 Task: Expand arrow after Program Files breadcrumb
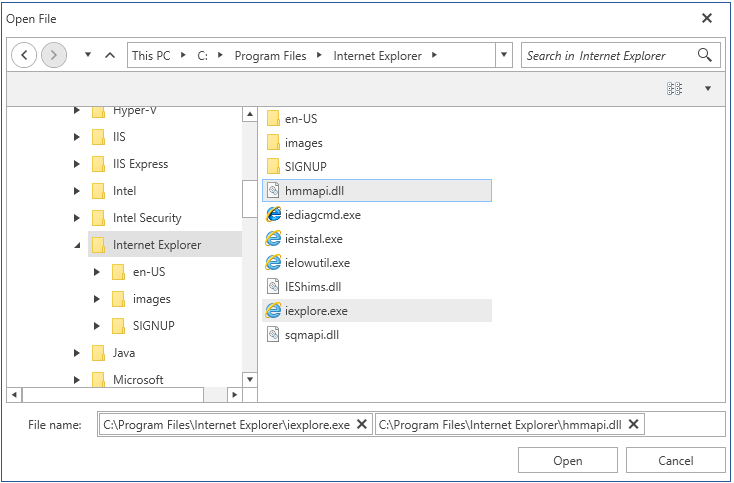[319, 55]
